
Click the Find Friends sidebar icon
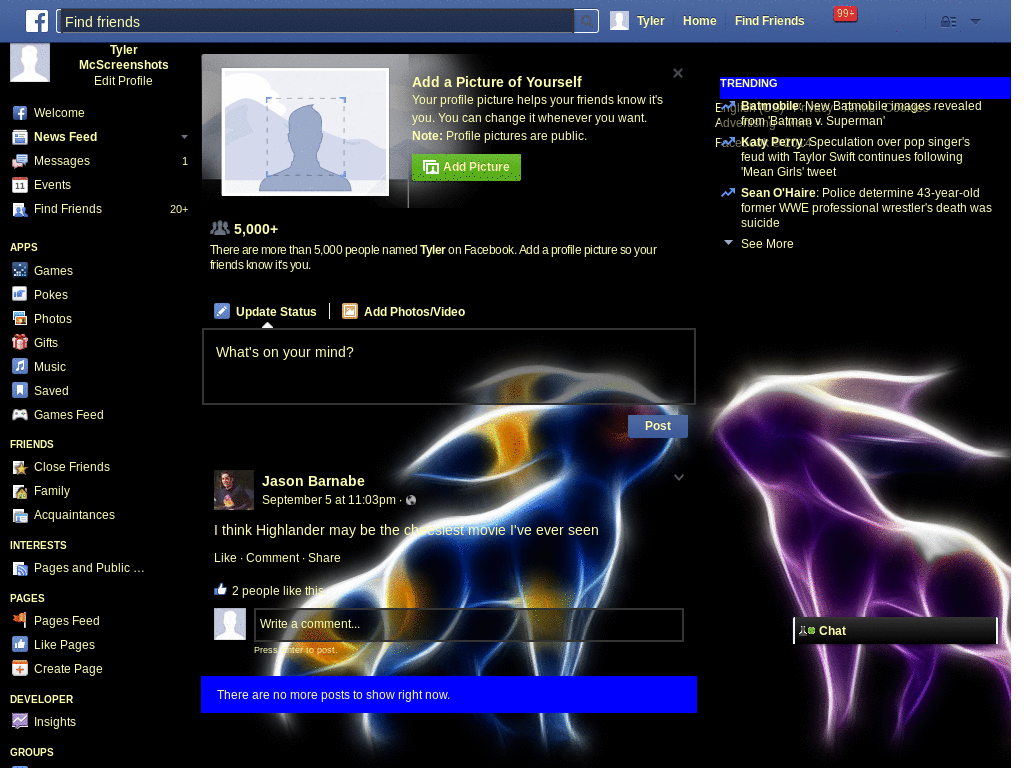point(20,210)
